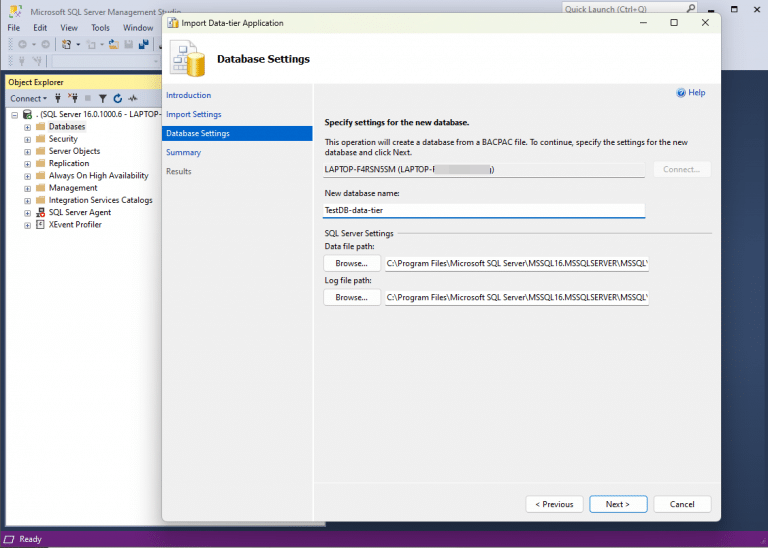Open the Edit menu

pos(40,28)
